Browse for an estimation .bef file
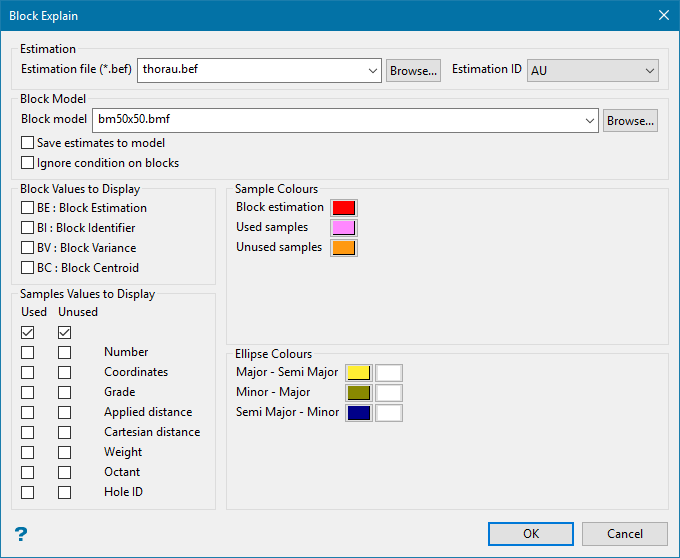 tap(413, 70)
